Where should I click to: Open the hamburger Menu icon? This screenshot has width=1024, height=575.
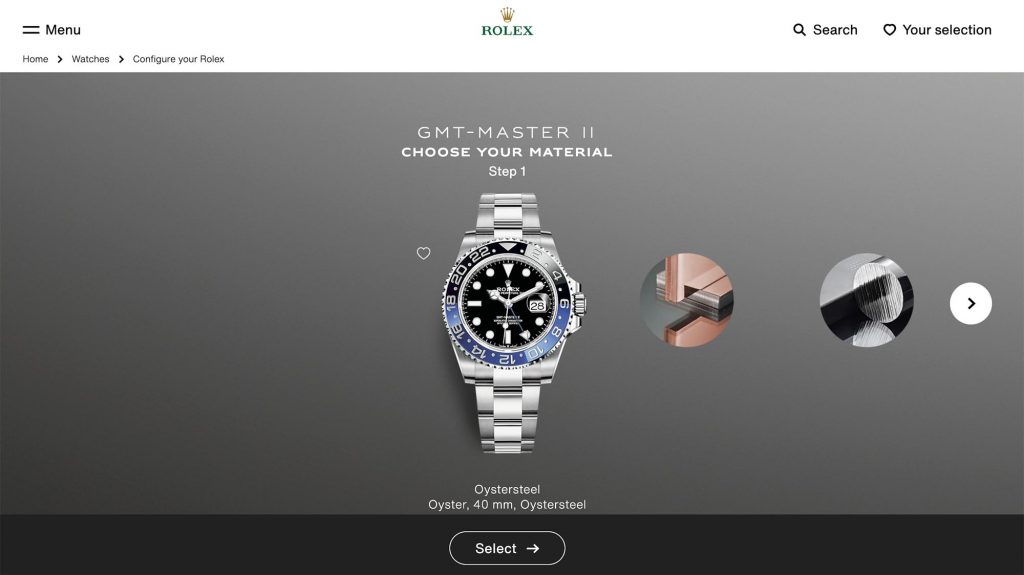[31, 30]
